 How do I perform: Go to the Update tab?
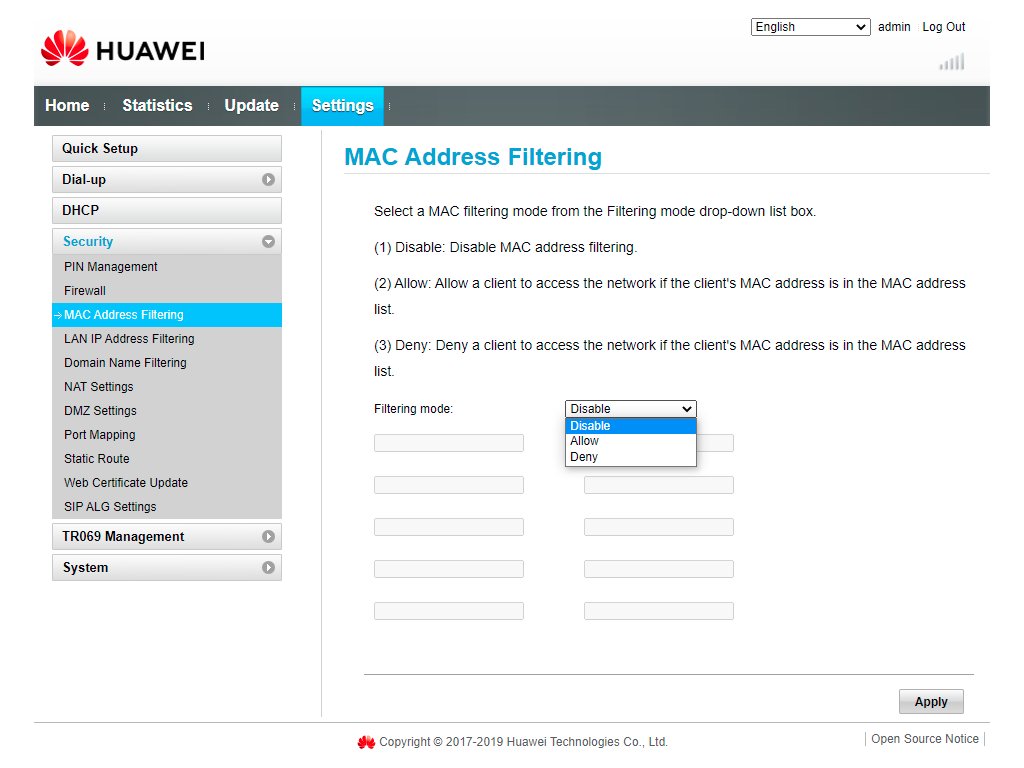(251, 106)
